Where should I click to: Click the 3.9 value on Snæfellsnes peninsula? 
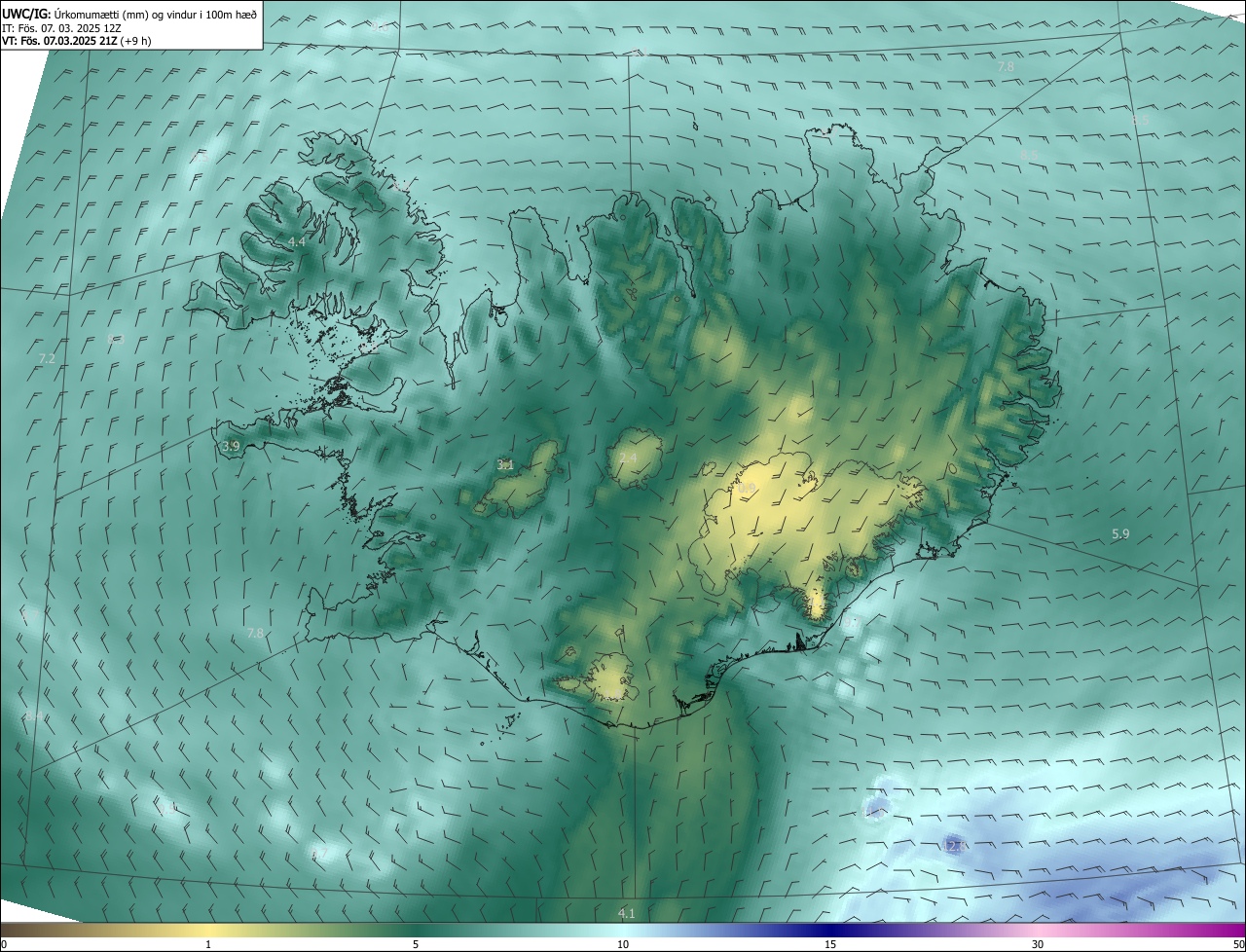pos(231,446)
